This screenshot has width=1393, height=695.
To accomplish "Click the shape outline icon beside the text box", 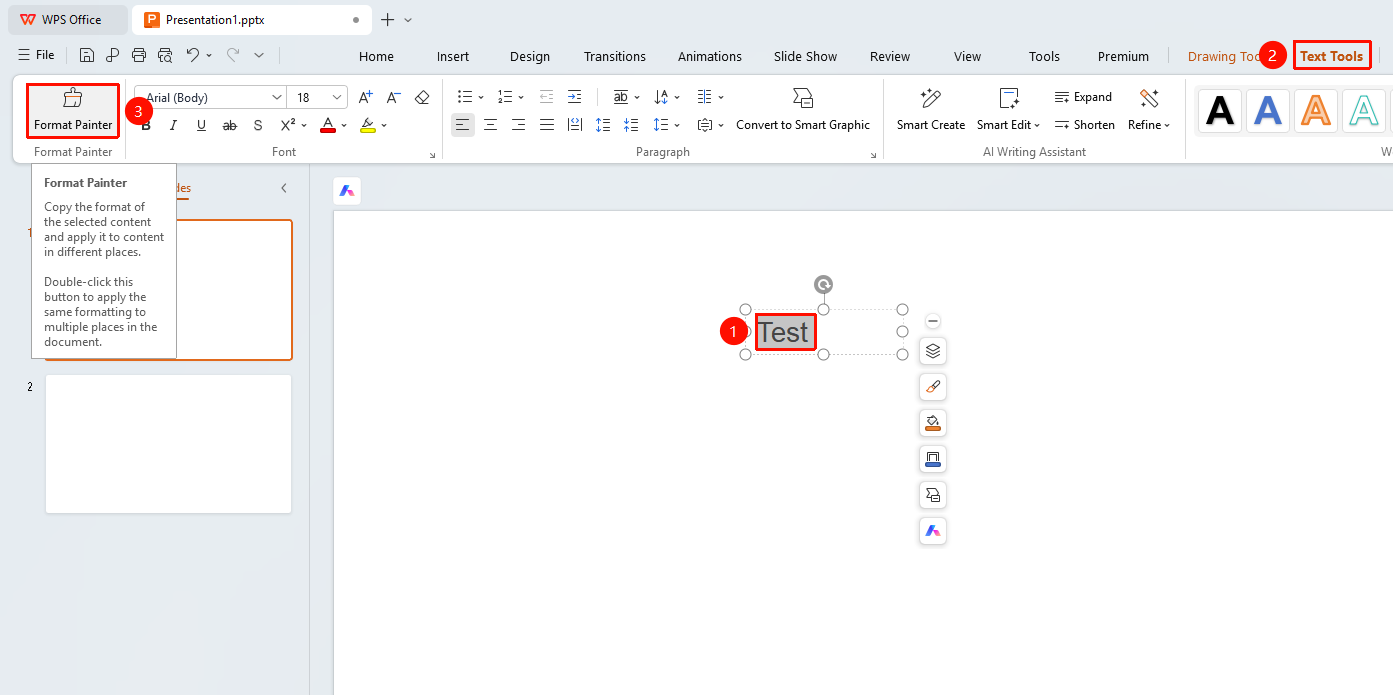I will 933,459.
